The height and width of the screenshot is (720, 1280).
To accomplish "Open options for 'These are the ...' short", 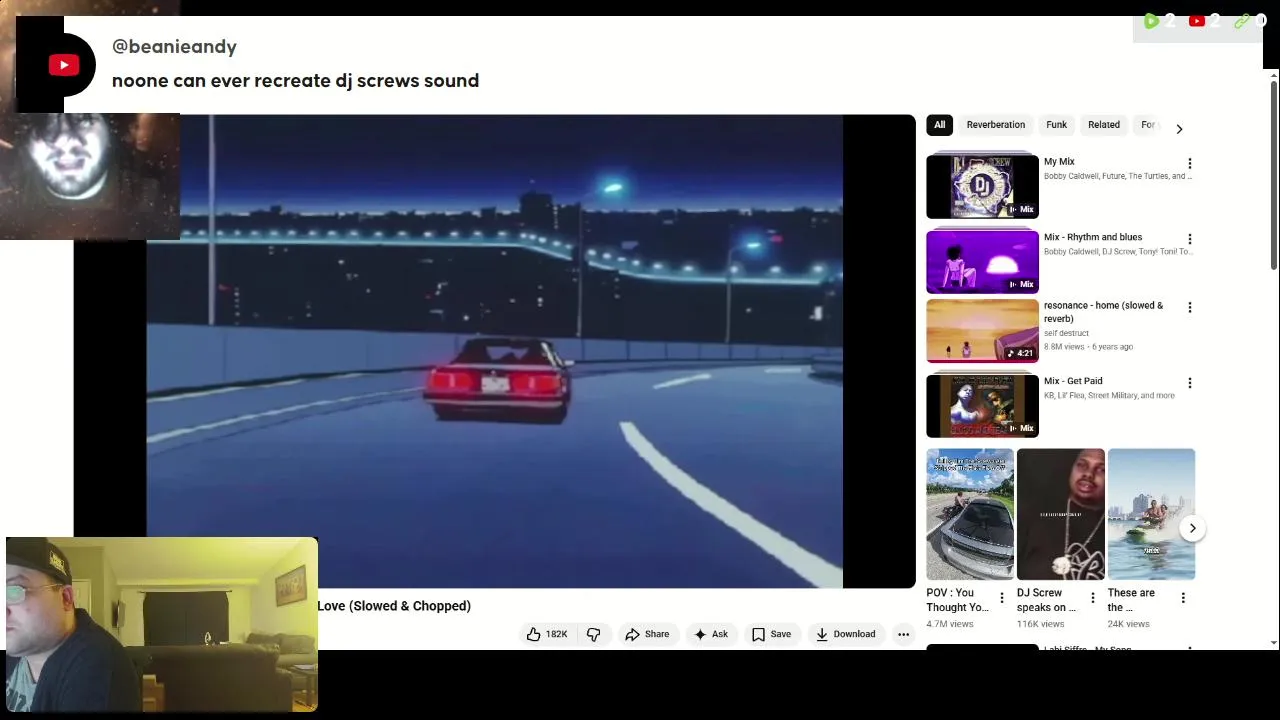I will (1183, 598).
